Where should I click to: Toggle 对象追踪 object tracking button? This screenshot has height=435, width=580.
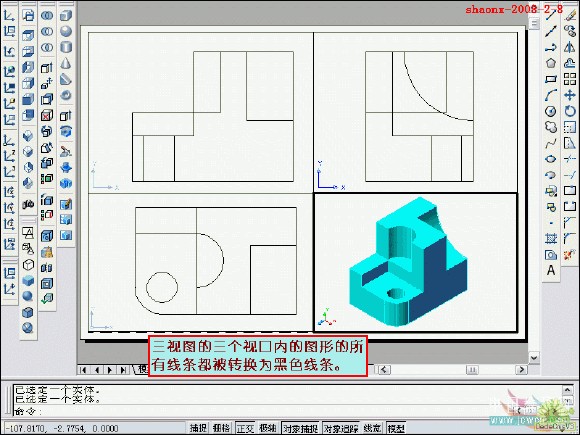coord(341,428)
